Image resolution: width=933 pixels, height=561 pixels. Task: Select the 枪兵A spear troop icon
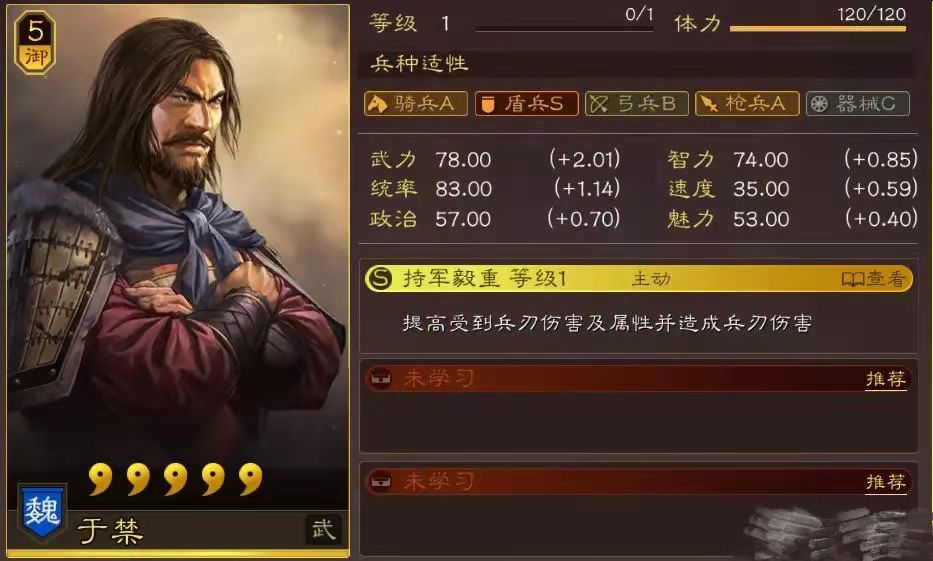click(x=708, y=104)
